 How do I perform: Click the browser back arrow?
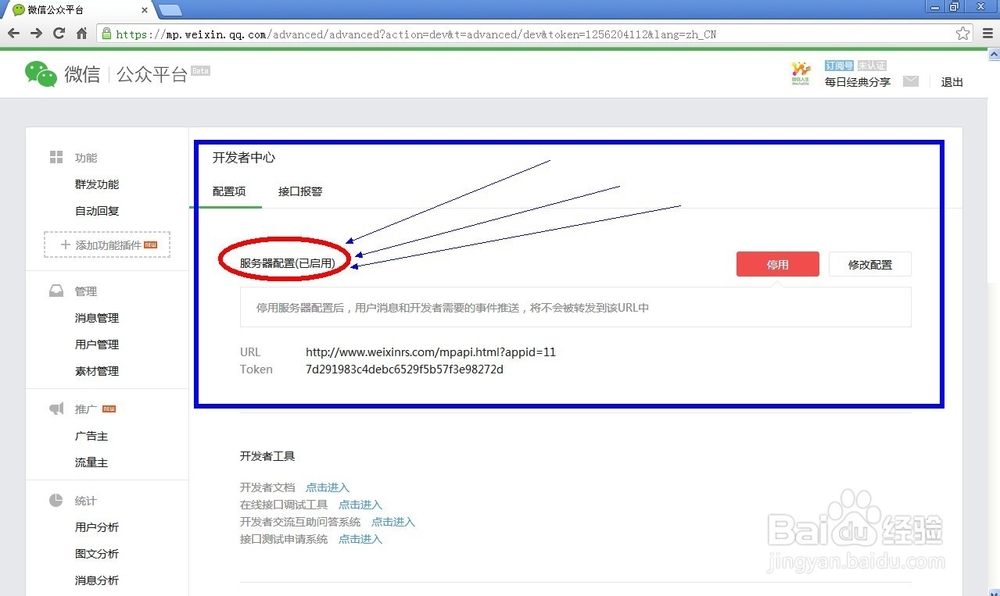pyautogui.click(x=15, y=33)
